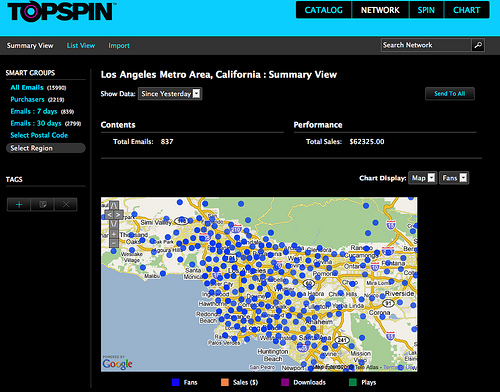Click Select Postal Code
The image size is (500, 392).
(39, 135)
